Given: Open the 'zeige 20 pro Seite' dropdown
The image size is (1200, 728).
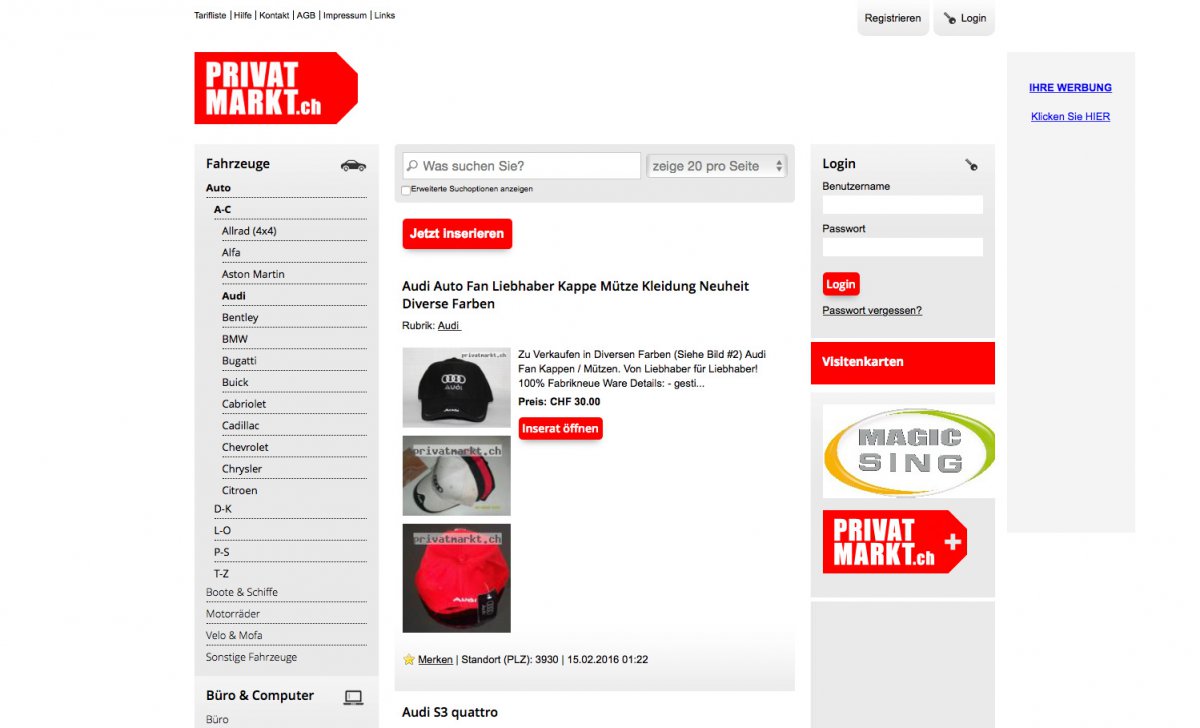Looking at the screenshot, I should (717, 166).
